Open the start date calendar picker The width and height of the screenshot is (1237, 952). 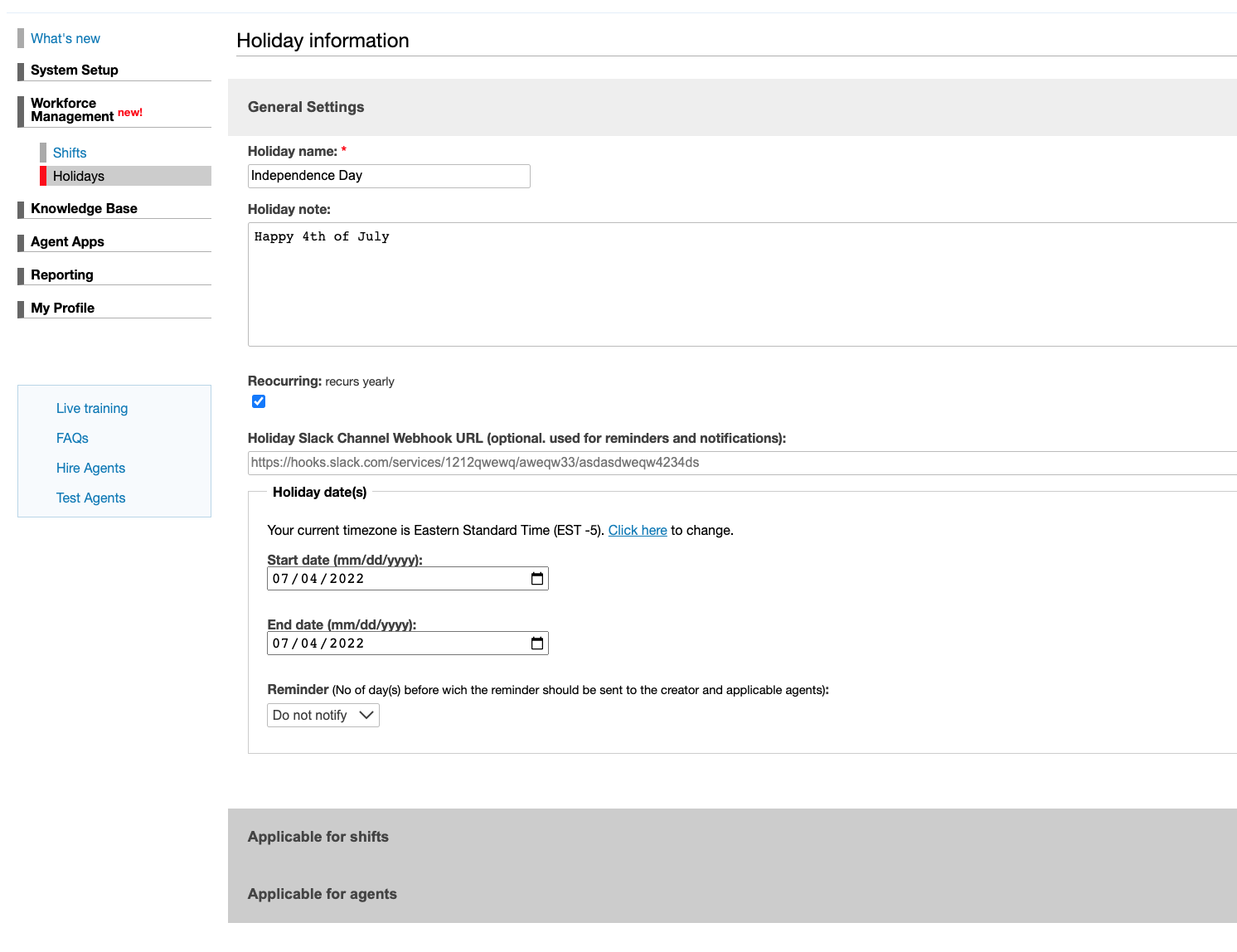tap(537, 578)
